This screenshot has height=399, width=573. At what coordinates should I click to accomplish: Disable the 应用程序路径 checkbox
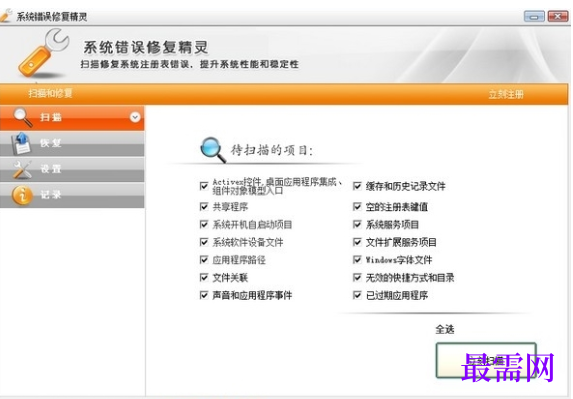tap(204, 260)
